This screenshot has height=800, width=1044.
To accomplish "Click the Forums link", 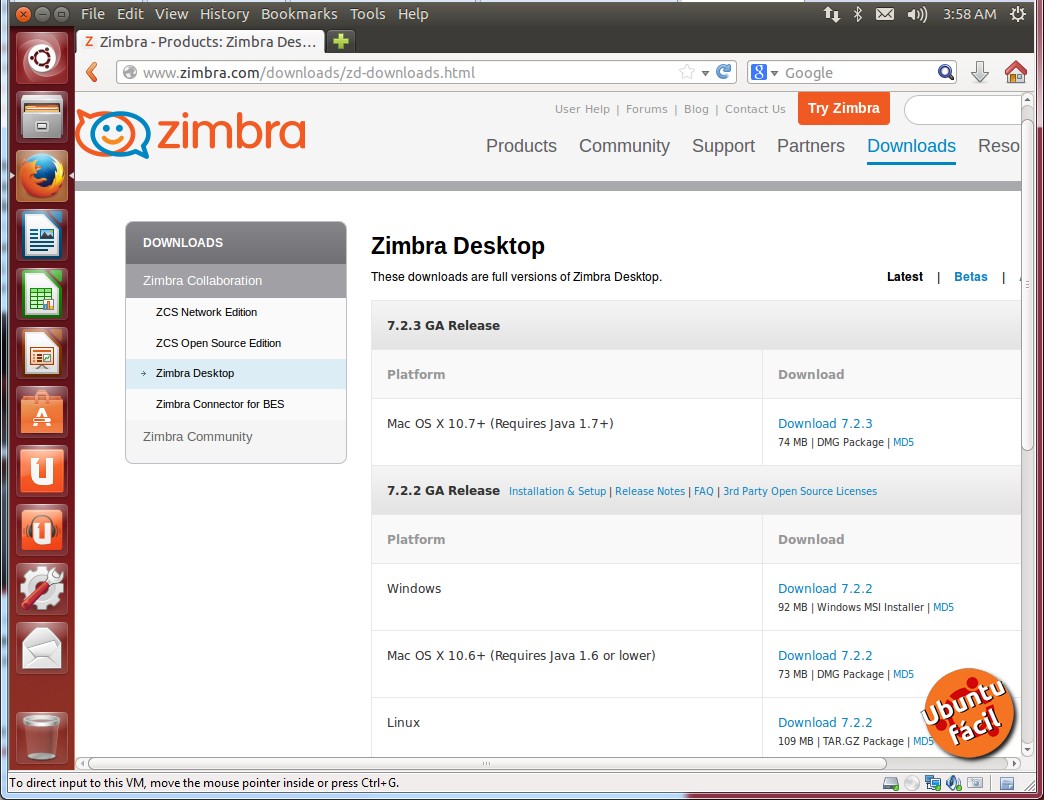I will click(647, 109).
